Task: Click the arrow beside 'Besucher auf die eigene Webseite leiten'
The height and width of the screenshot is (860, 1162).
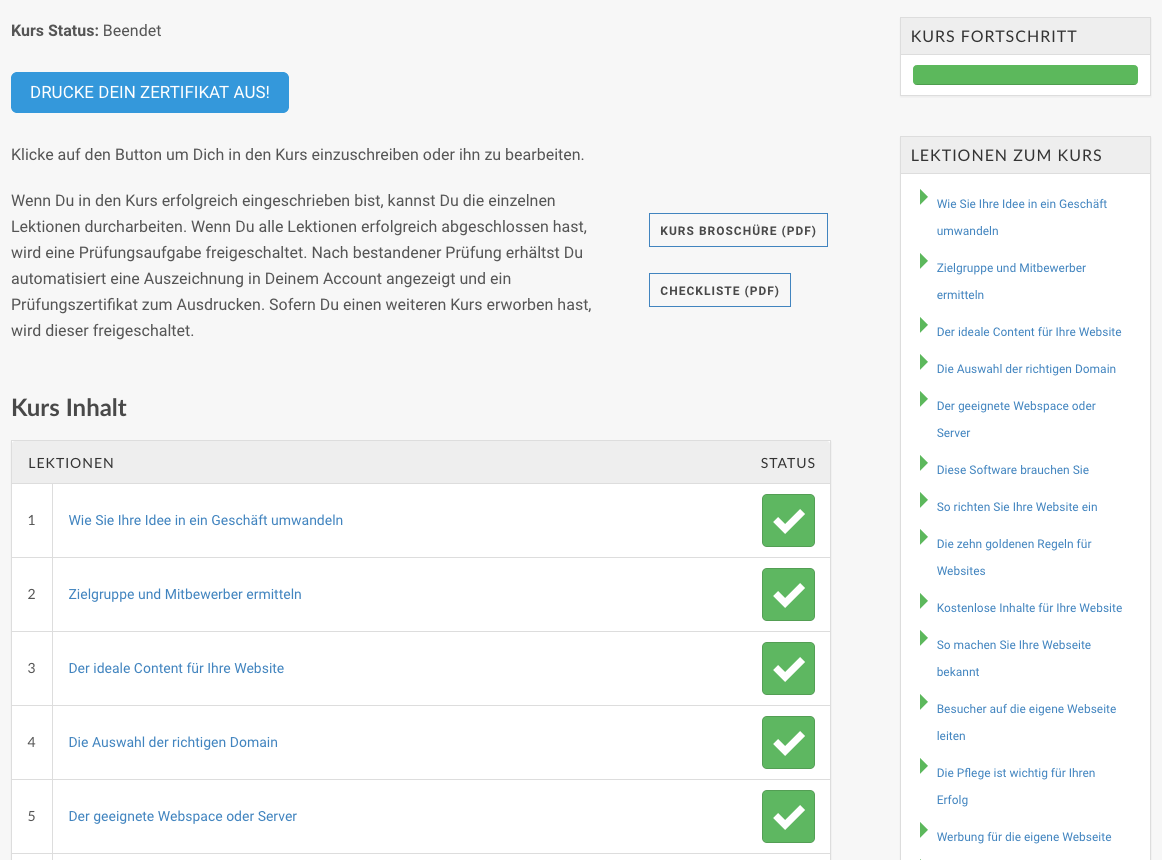Action: pos(923,701)
